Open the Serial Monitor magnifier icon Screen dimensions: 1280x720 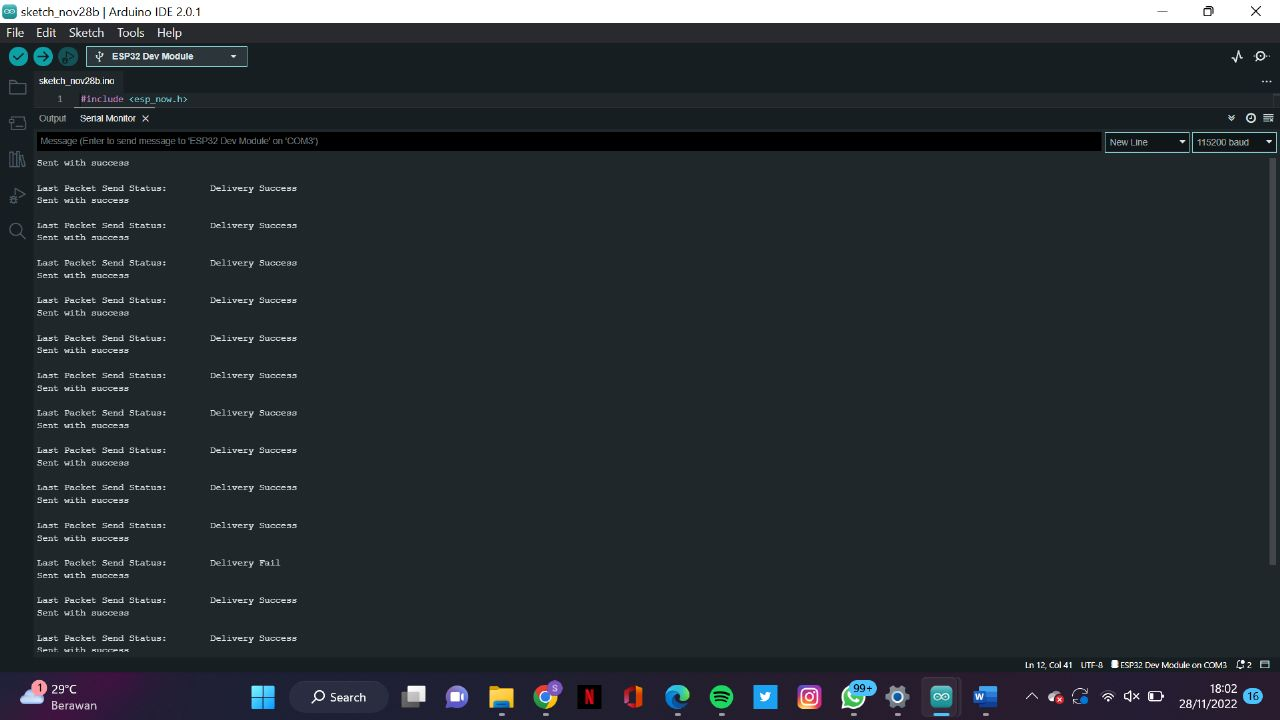(x=1261, y=56)
